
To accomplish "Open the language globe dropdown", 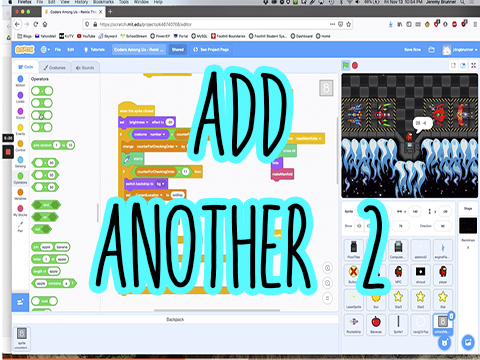I will pyautogui.click(x=45, y=50).
